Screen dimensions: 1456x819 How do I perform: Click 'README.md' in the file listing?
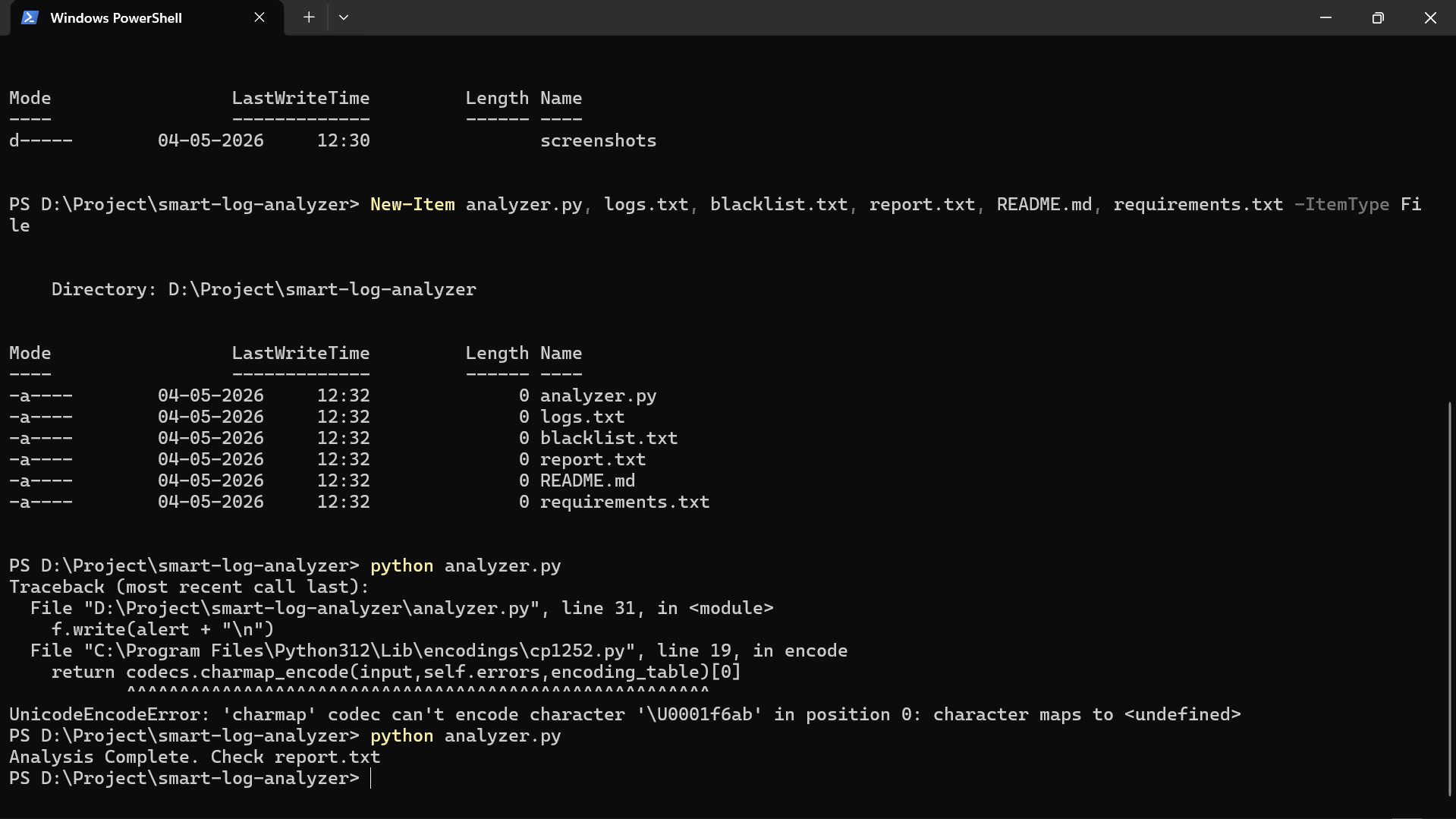coord(587,480)
